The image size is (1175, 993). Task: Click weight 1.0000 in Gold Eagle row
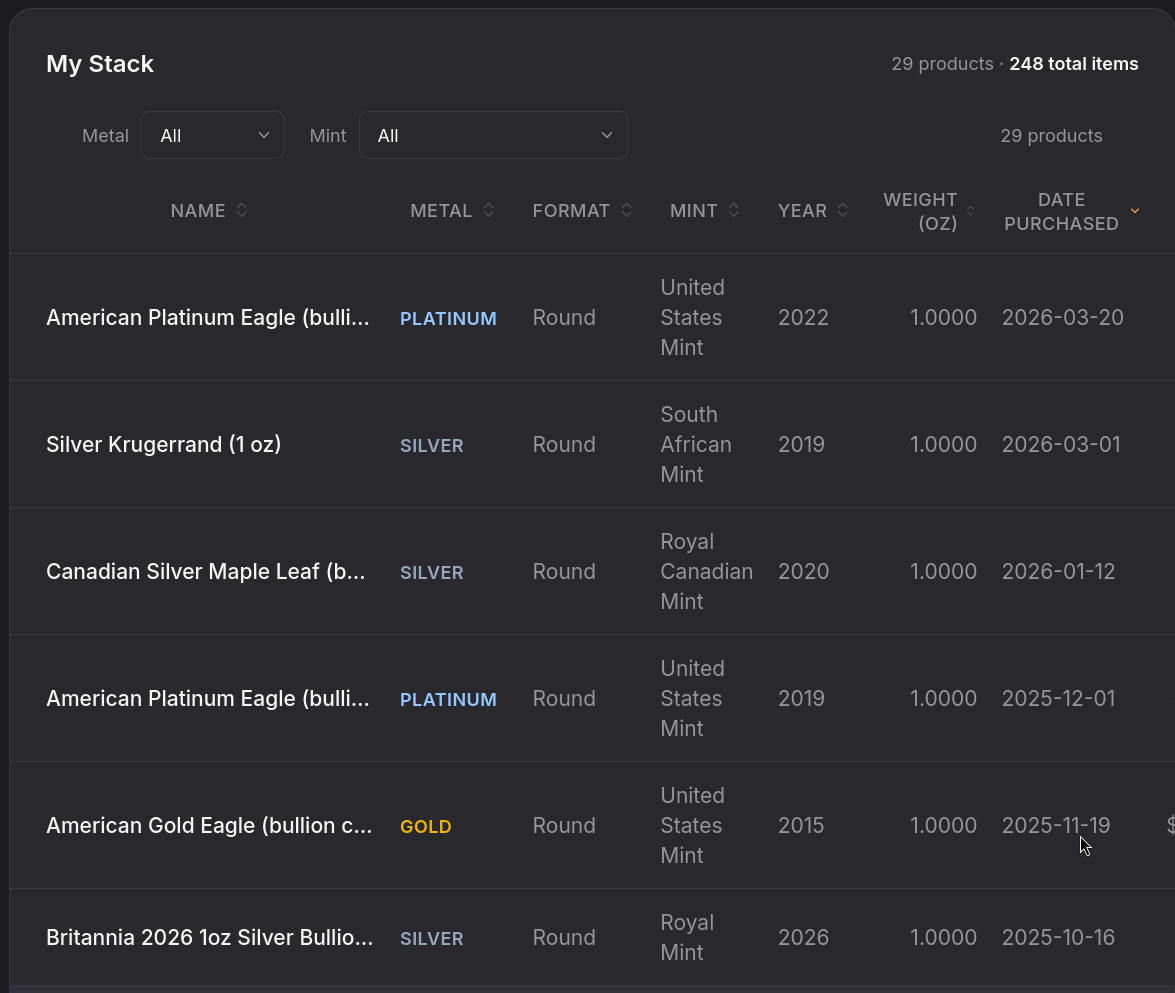coord(943,825)
